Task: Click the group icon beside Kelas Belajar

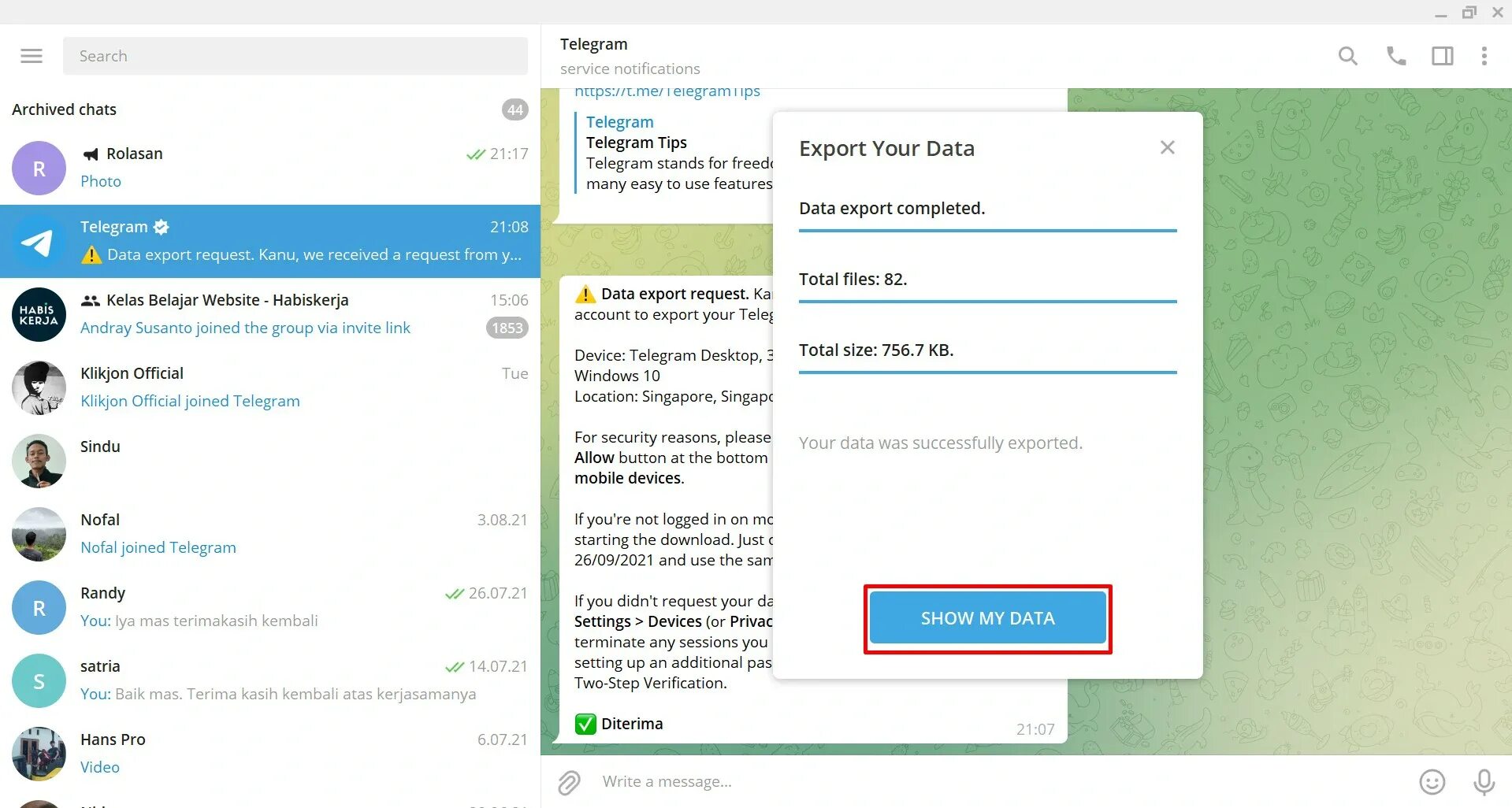Action: [x=91, y=301]
